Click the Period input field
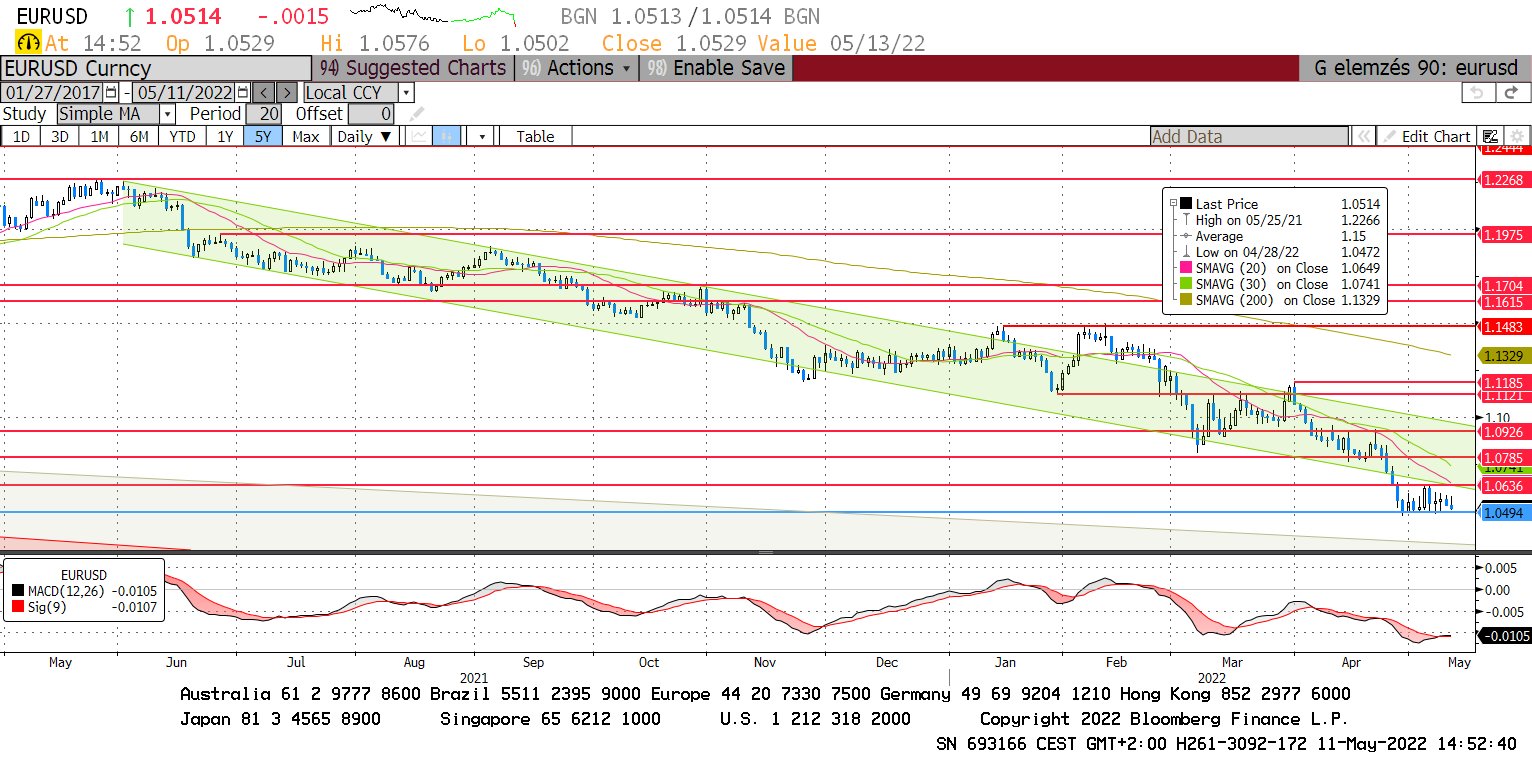This screenshot has height=773, width=1532. (x=263, y=114)
